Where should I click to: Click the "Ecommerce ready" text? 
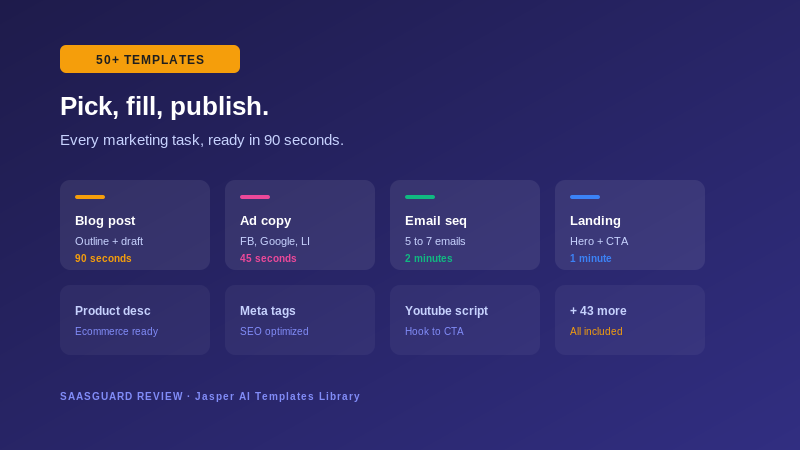pyautogui.click(x=116, y=331)
